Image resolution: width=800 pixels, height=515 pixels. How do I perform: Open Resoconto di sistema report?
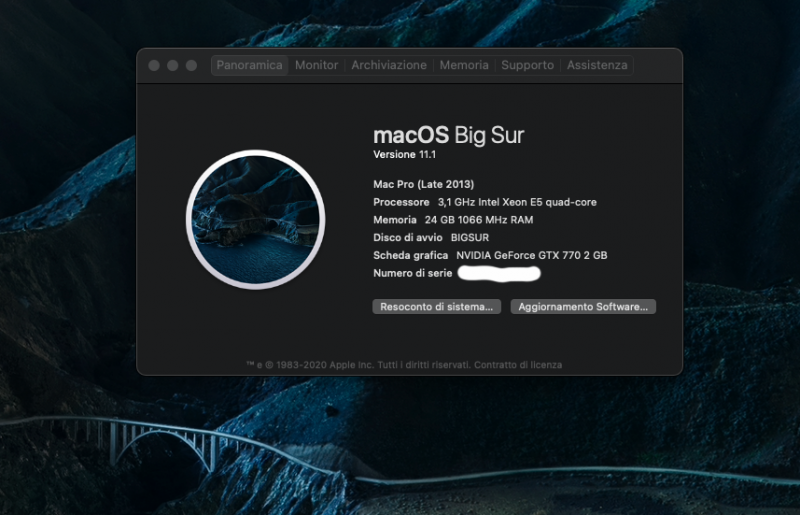(x=436, y=307)
